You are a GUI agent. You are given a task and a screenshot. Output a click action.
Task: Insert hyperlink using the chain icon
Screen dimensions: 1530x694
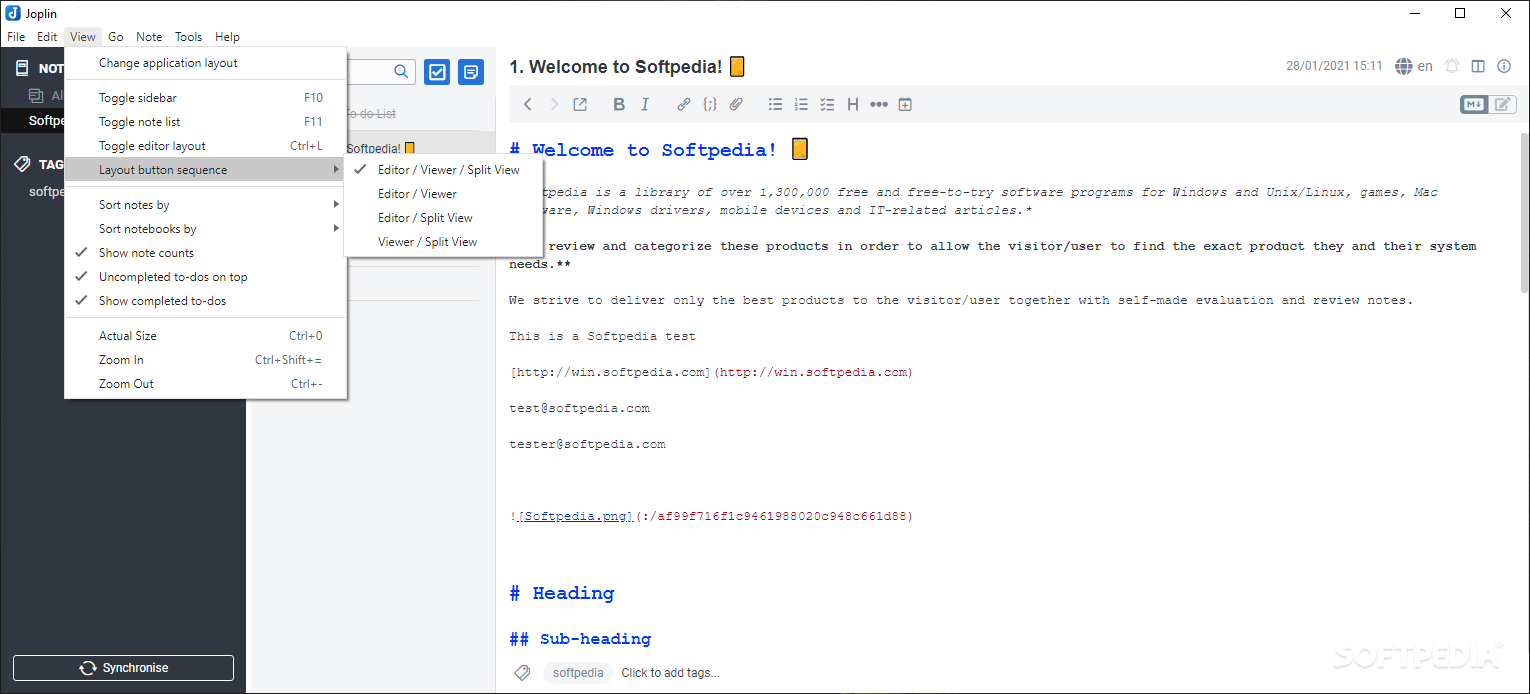684,104
